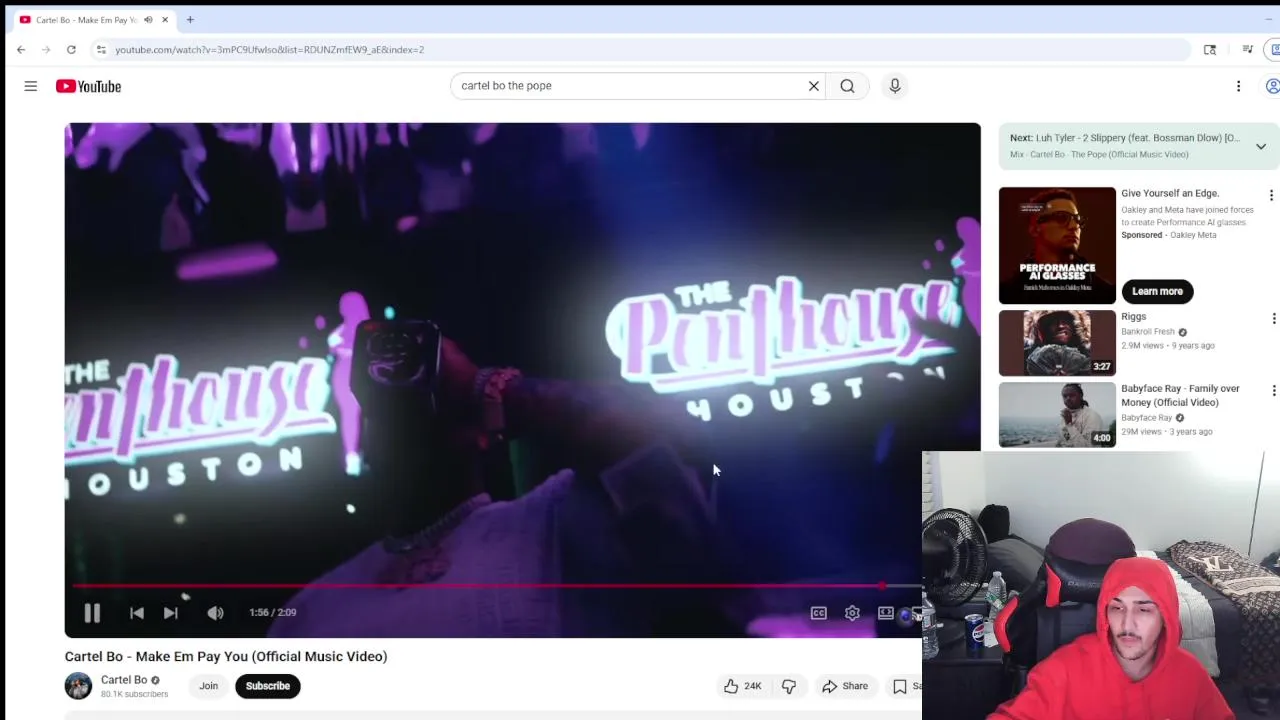The width and height of the screenshot is (1280, 720).
Task: Open options for Babyface Ray video
Action: tap(1272, 390)
